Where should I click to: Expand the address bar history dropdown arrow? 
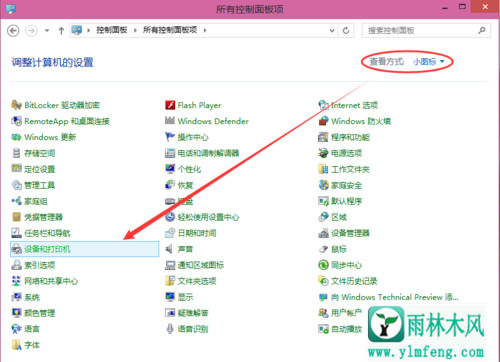coord(332,31)
